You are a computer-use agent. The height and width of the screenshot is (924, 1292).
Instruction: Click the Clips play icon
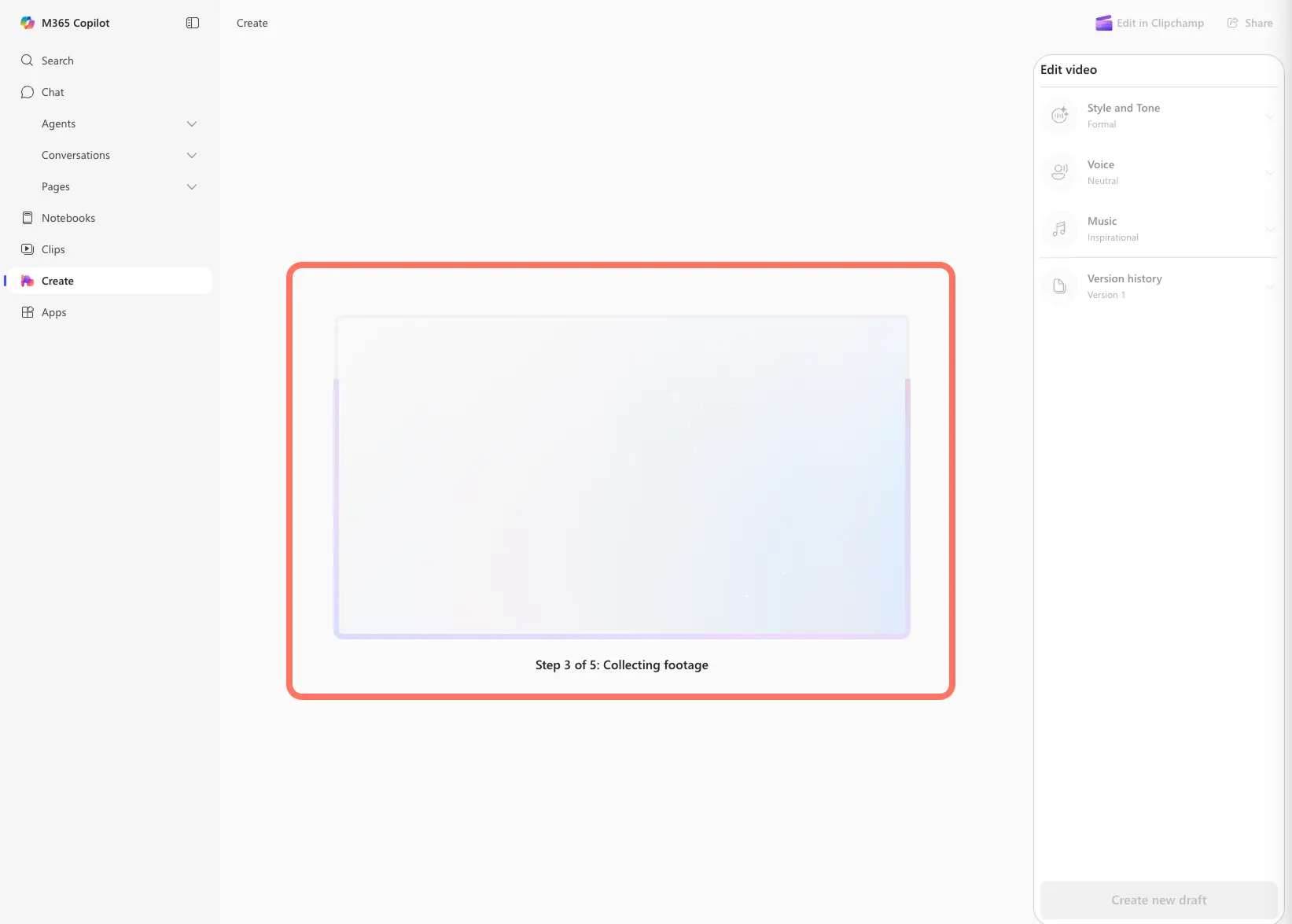tap(28, 249)
